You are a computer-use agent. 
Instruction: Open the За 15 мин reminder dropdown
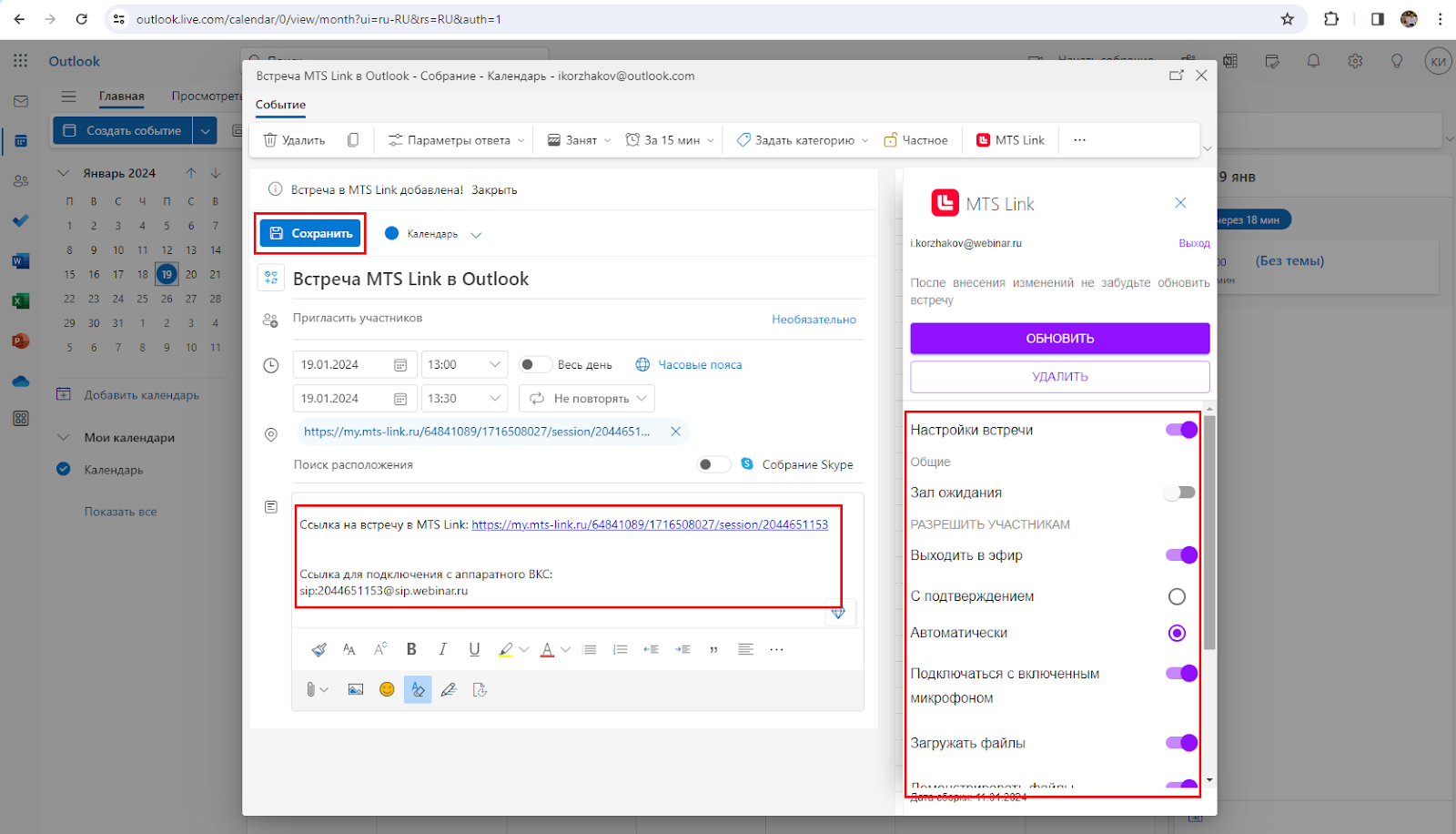pos(670,140)
